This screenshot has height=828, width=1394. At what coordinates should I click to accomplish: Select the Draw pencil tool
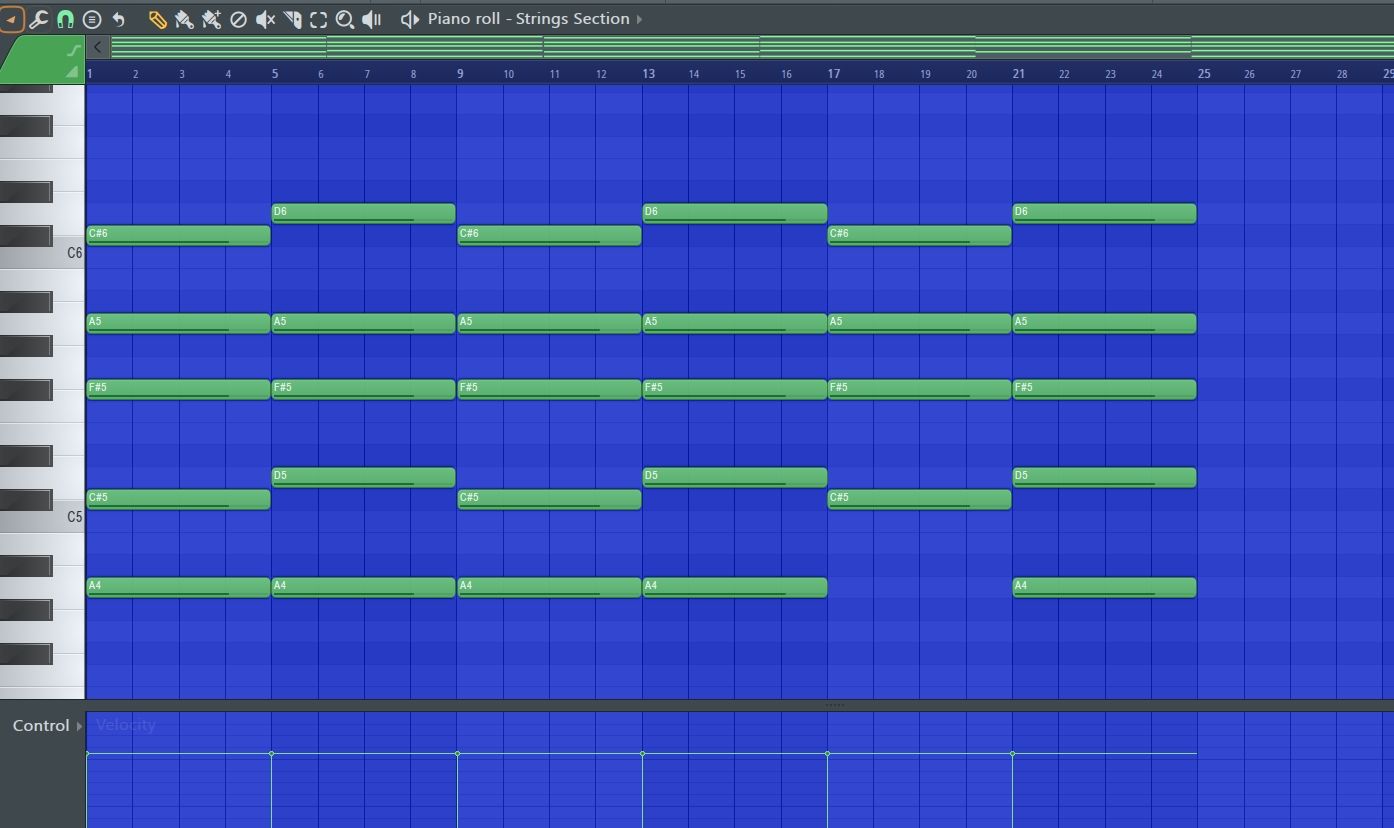point(157,19)
